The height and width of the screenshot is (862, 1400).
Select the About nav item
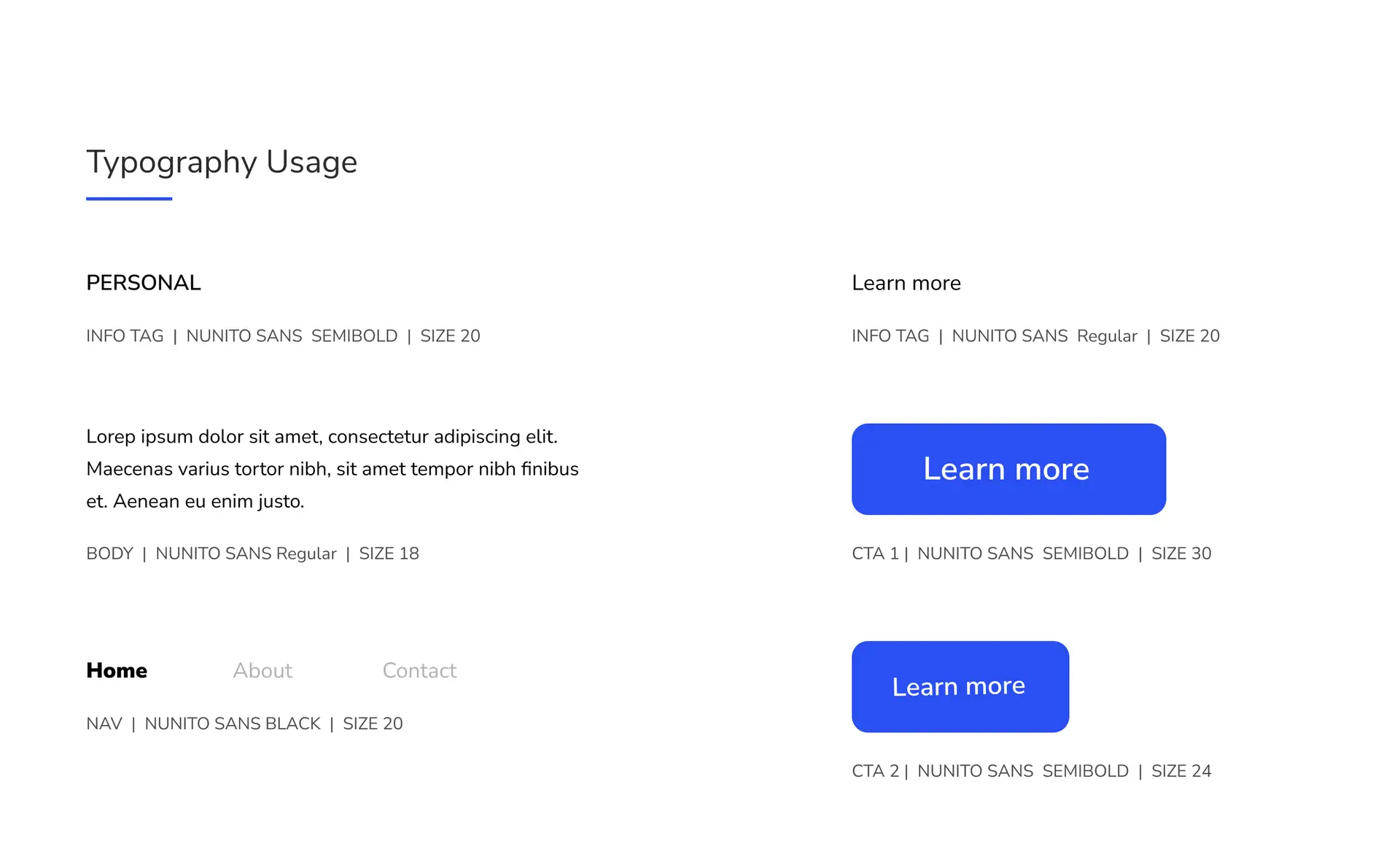tap(262, 670)
